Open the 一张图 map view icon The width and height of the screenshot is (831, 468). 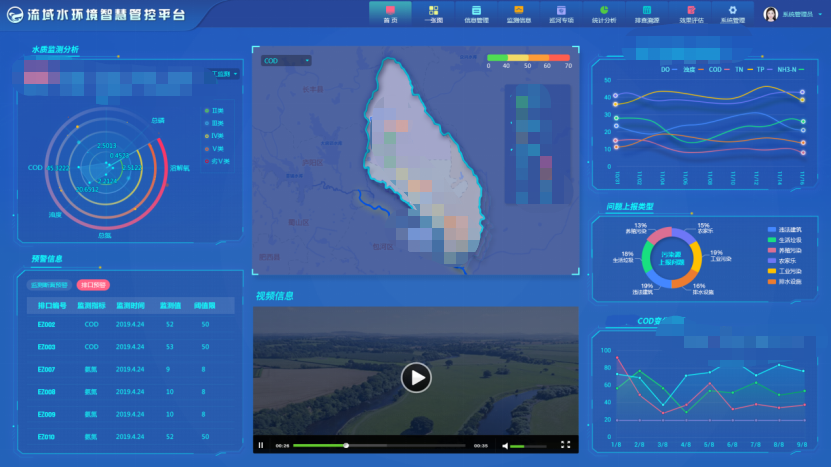pyautogui.click(x=434, y=10)
